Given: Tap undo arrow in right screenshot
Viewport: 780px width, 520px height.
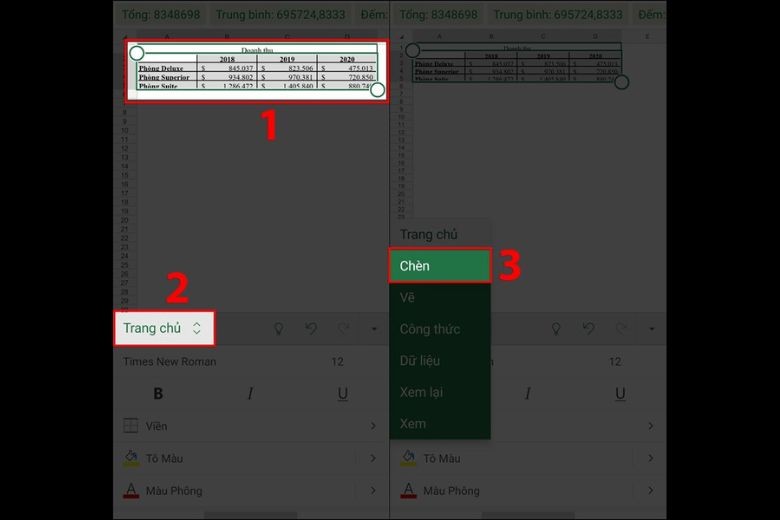Looking at the screenshot, I should point(589,328).
